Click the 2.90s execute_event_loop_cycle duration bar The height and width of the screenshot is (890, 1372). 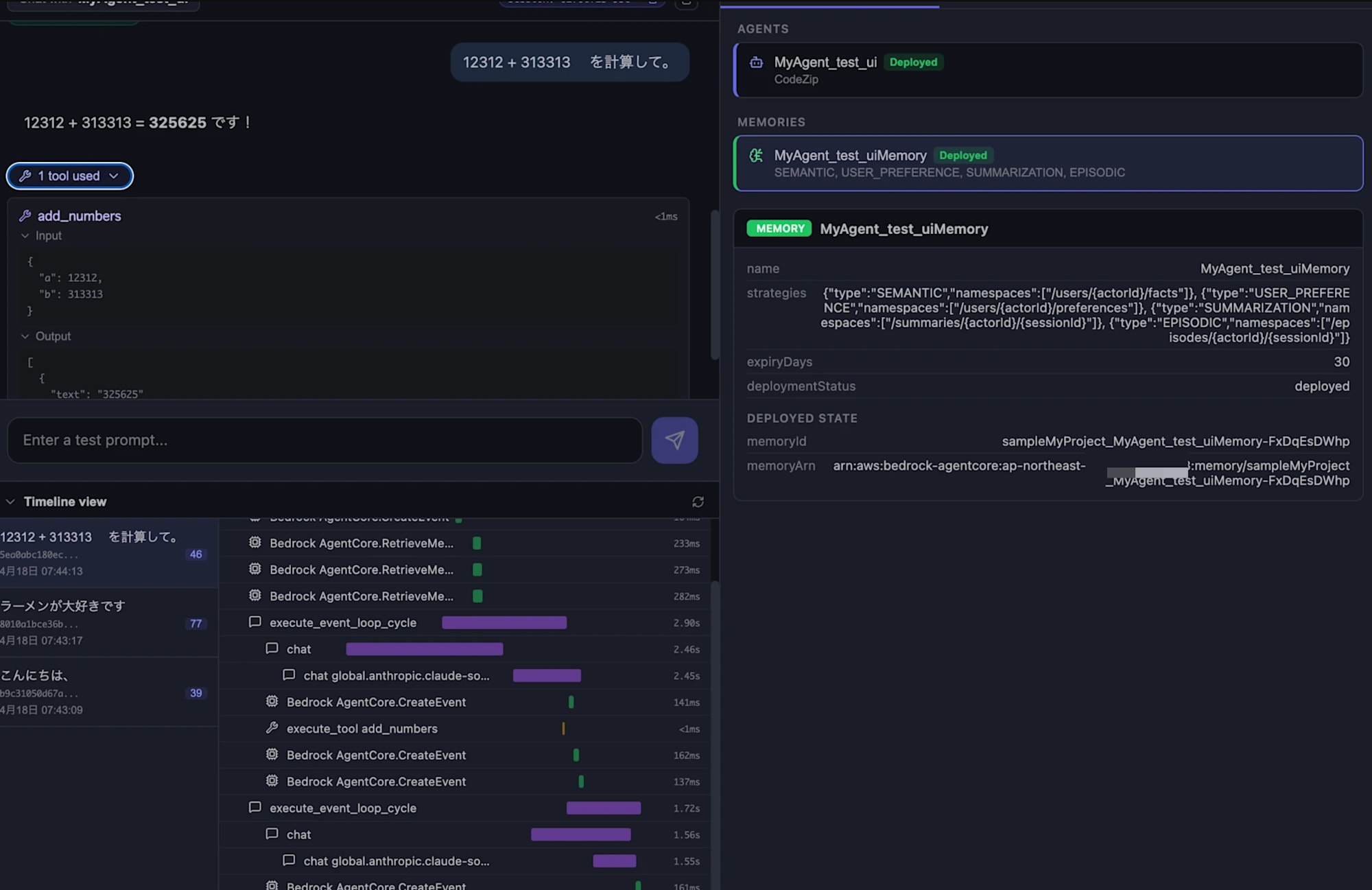tap(504, 622)
